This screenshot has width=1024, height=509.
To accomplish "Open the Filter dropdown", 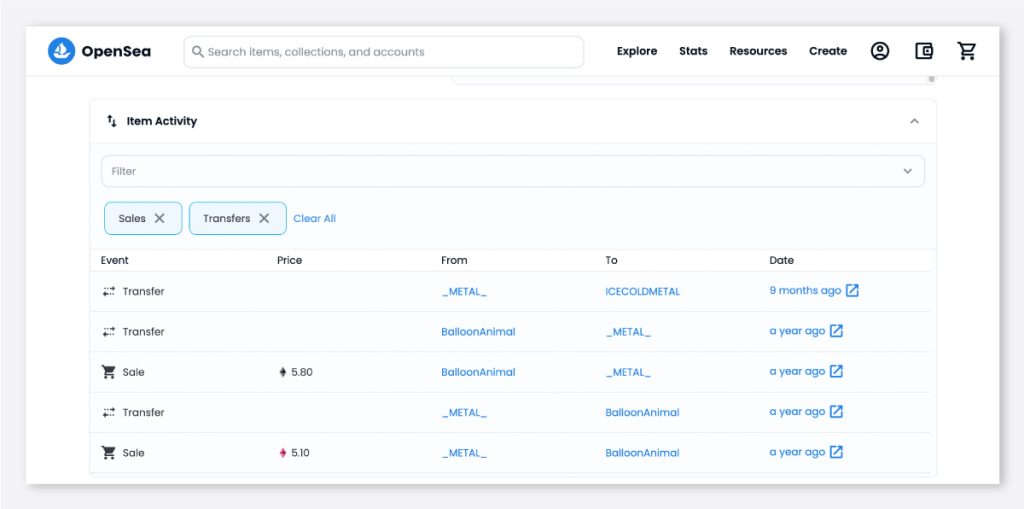I will click(x=513, y=171).
